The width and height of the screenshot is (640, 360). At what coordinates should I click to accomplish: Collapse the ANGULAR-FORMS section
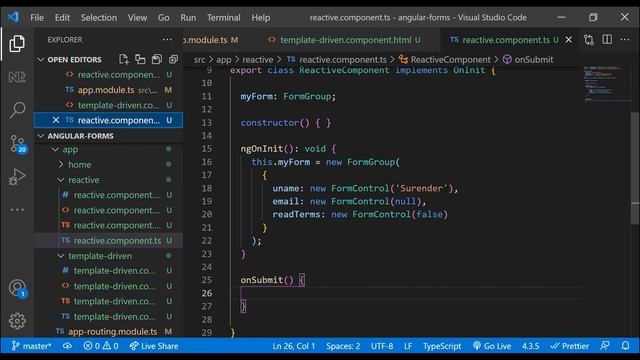coord(41,136)
